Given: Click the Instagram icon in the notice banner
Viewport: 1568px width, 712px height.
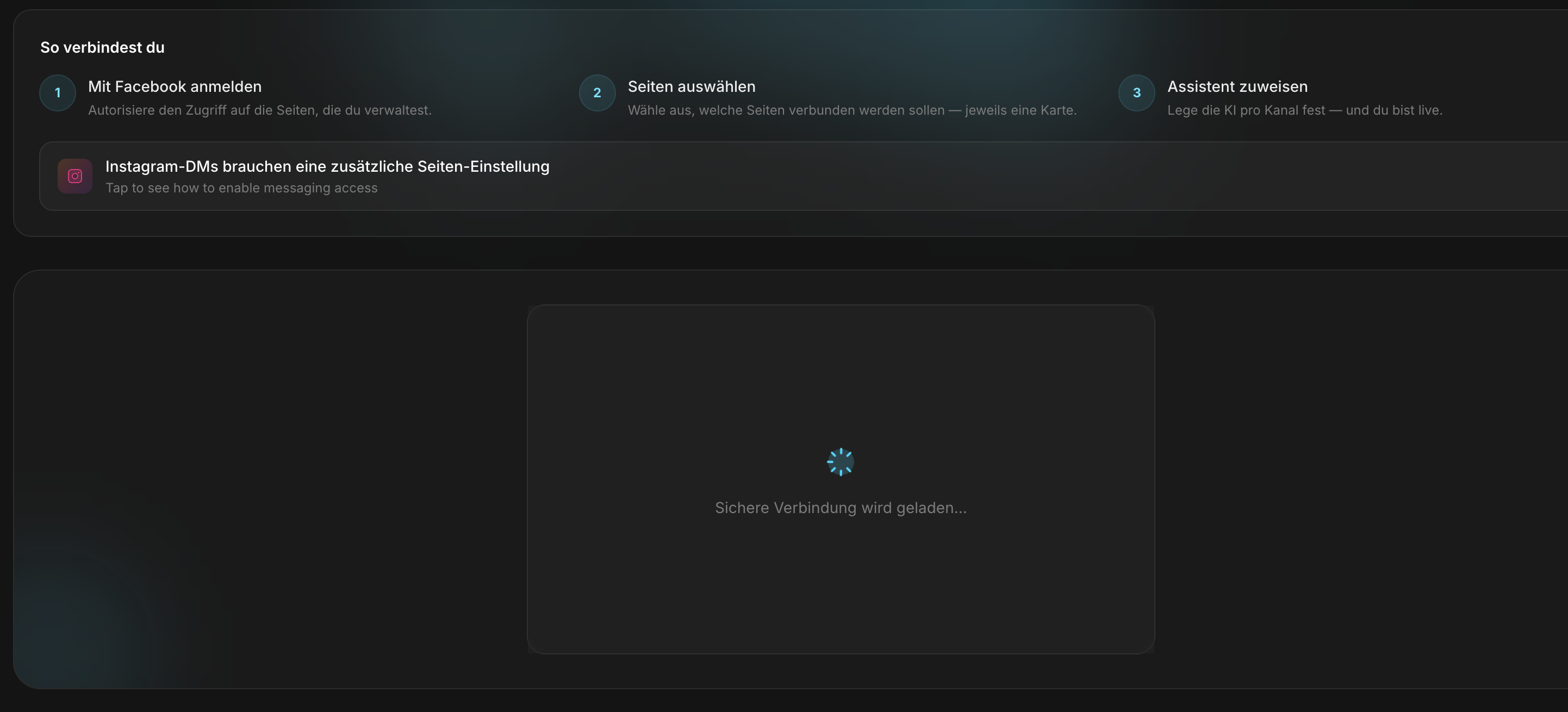Looking at the screenshot, I should tap(75, 177).
